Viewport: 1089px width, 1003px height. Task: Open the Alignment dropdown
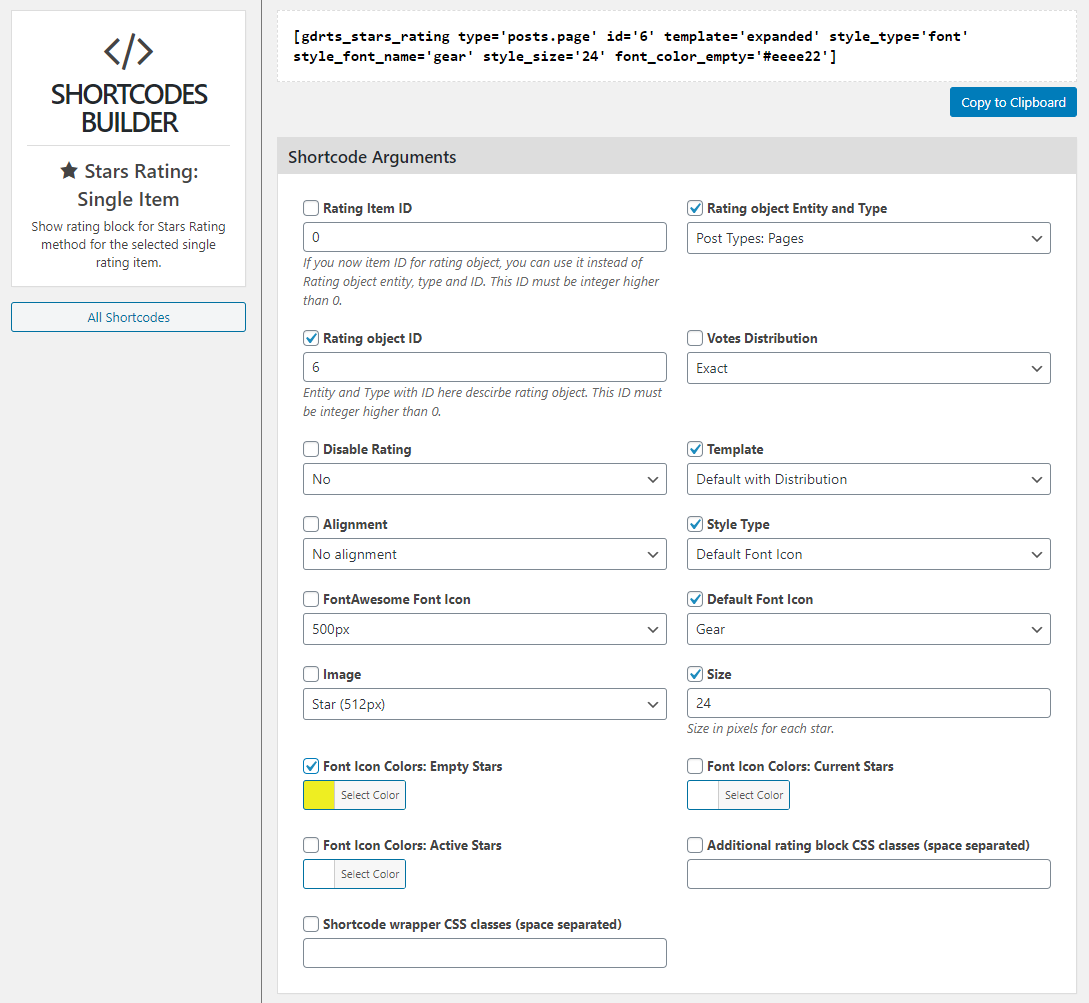(x=485, y=554)
